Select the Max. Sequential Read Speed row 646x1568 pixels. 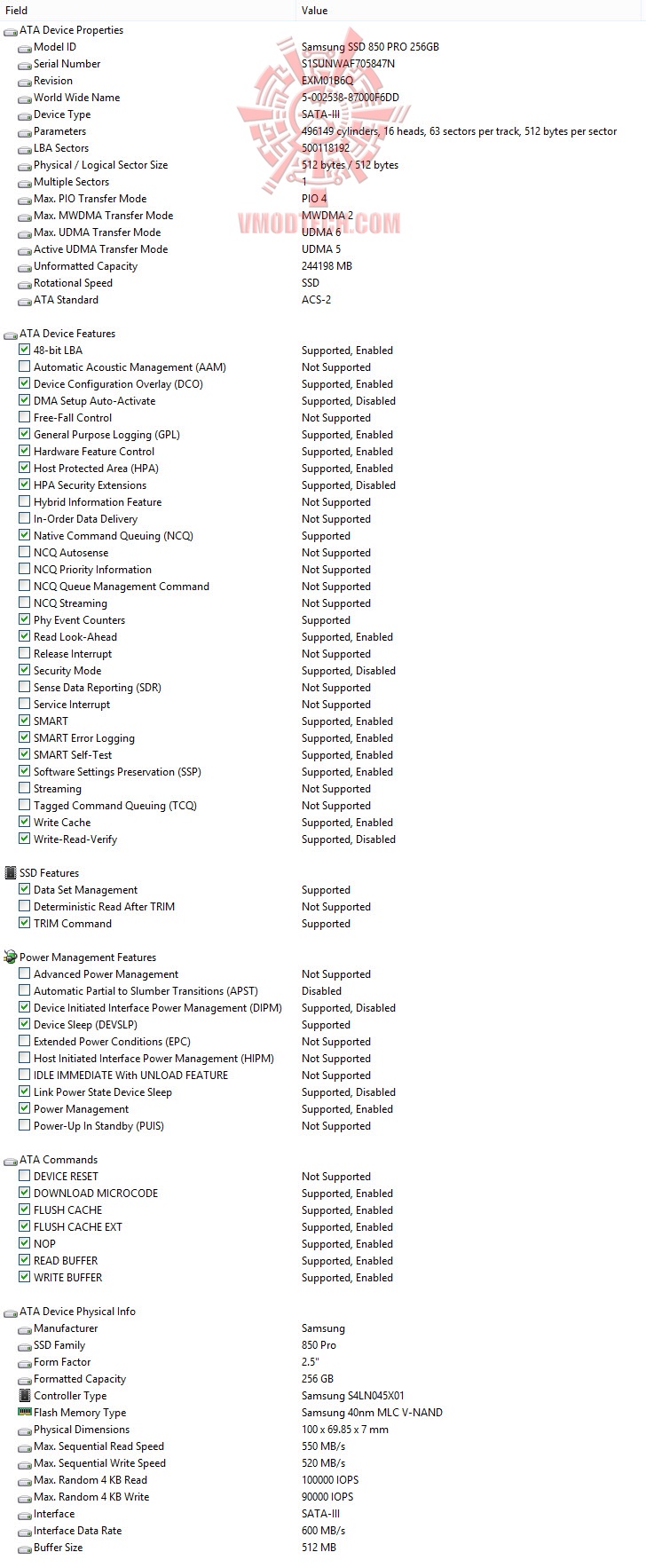click(323, 1446)
